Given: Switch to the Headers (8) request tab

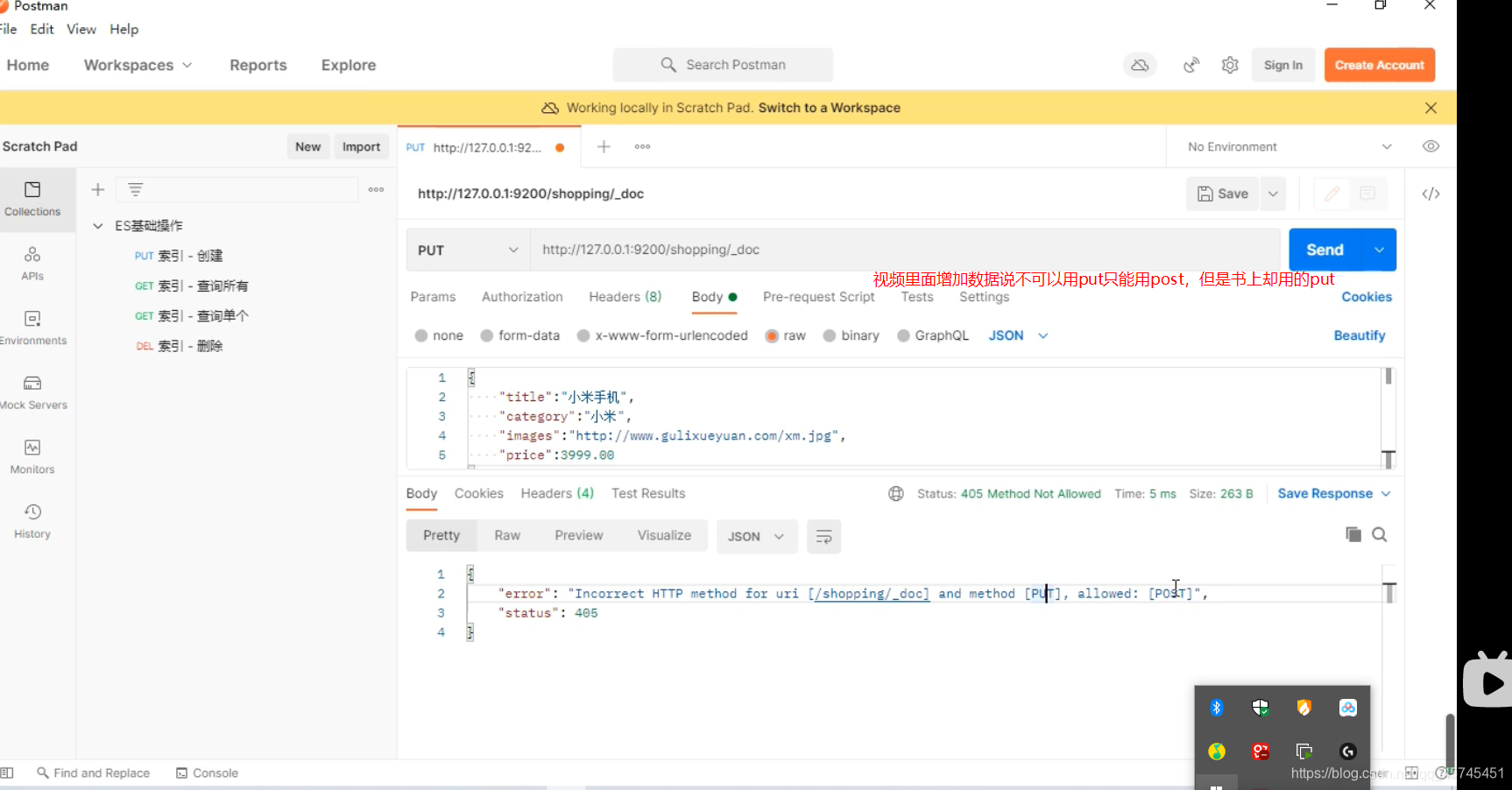Looking at the screenshot, I should (x=625, y=297).
